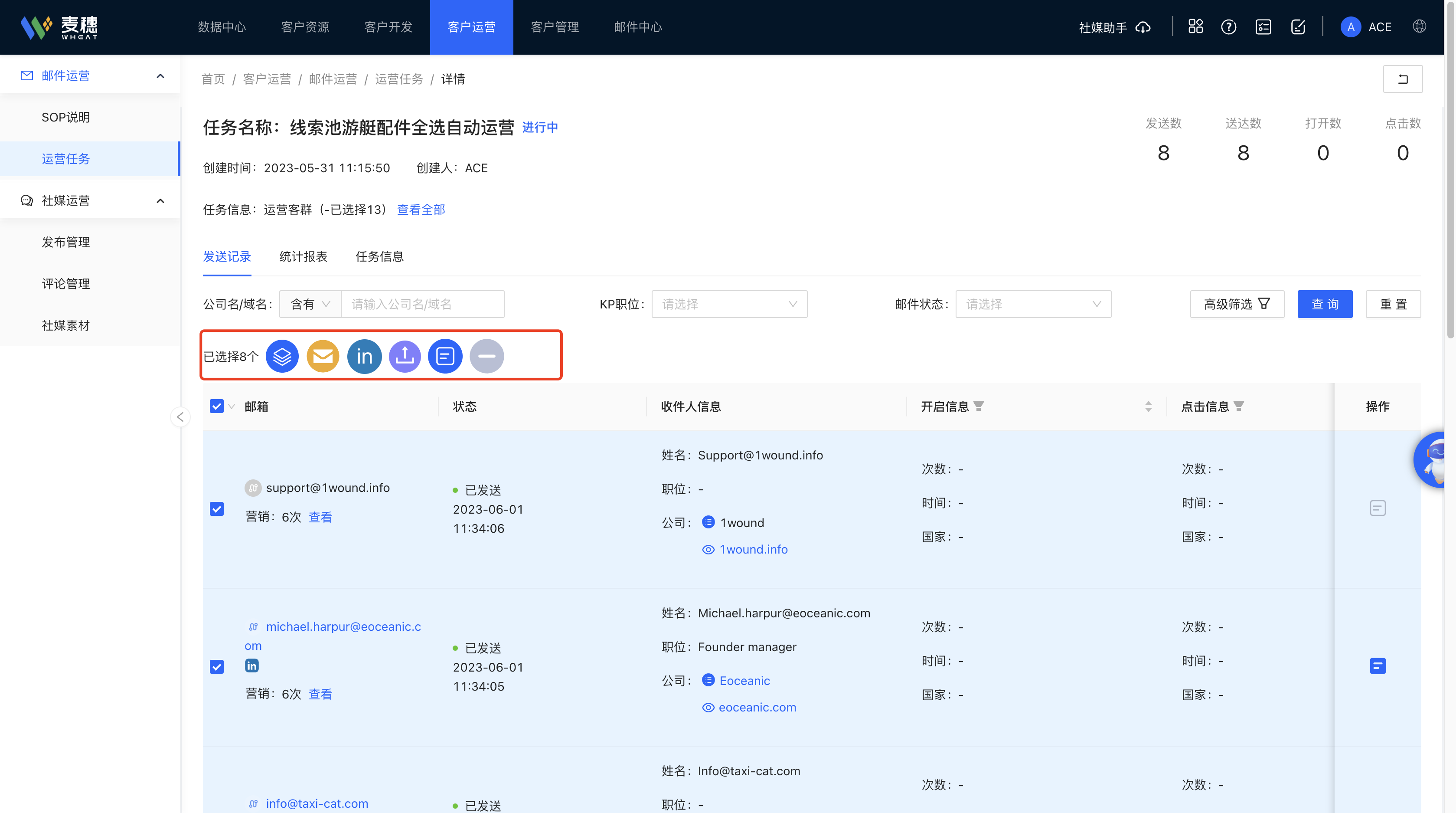The image size is (1456, 813).
Task: Click the edit note icon in header
Action: click(x=1298, y=26)
